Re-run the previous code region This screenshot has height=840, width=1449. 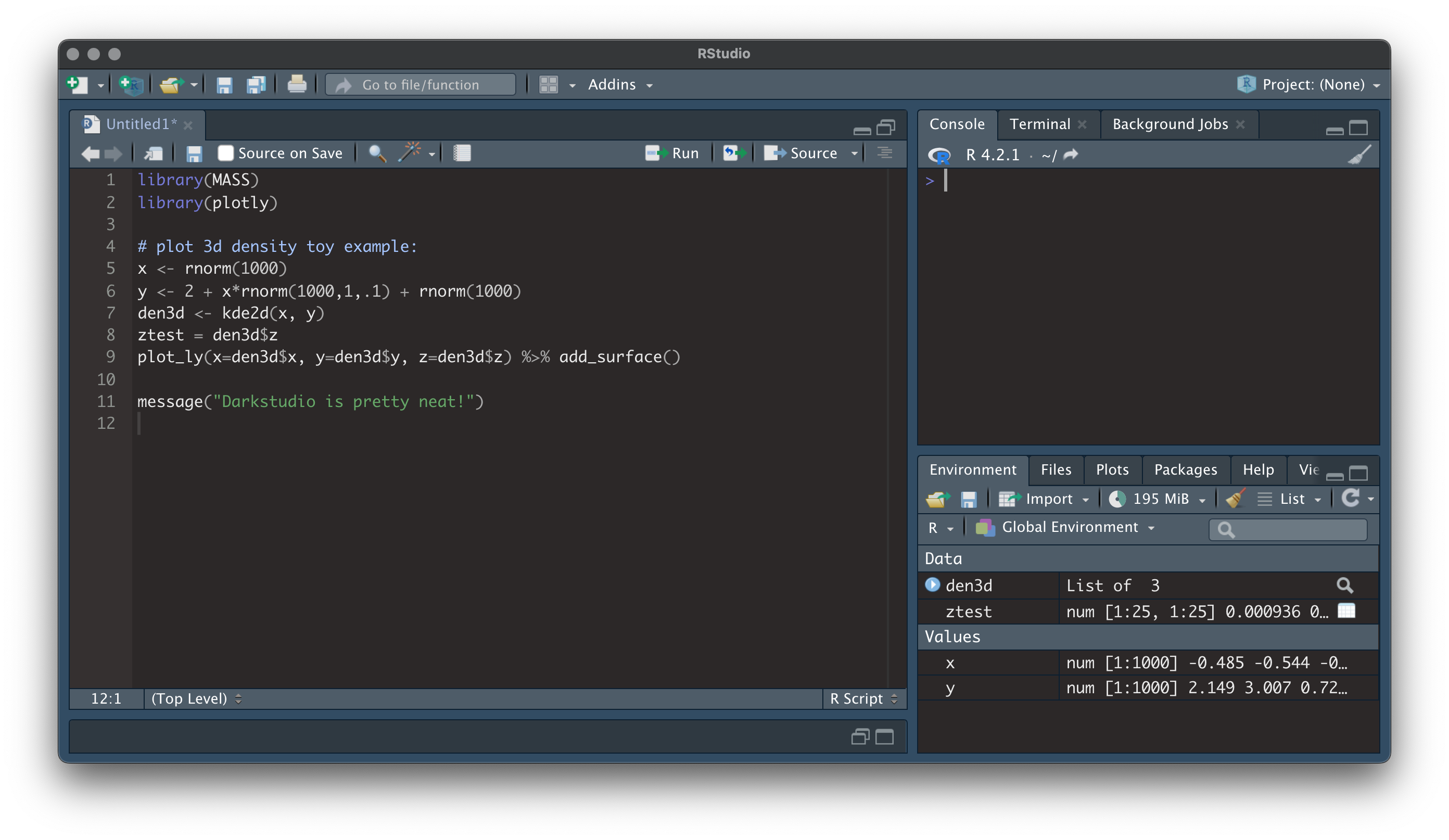pyautogui.click(x=734, y=153)
